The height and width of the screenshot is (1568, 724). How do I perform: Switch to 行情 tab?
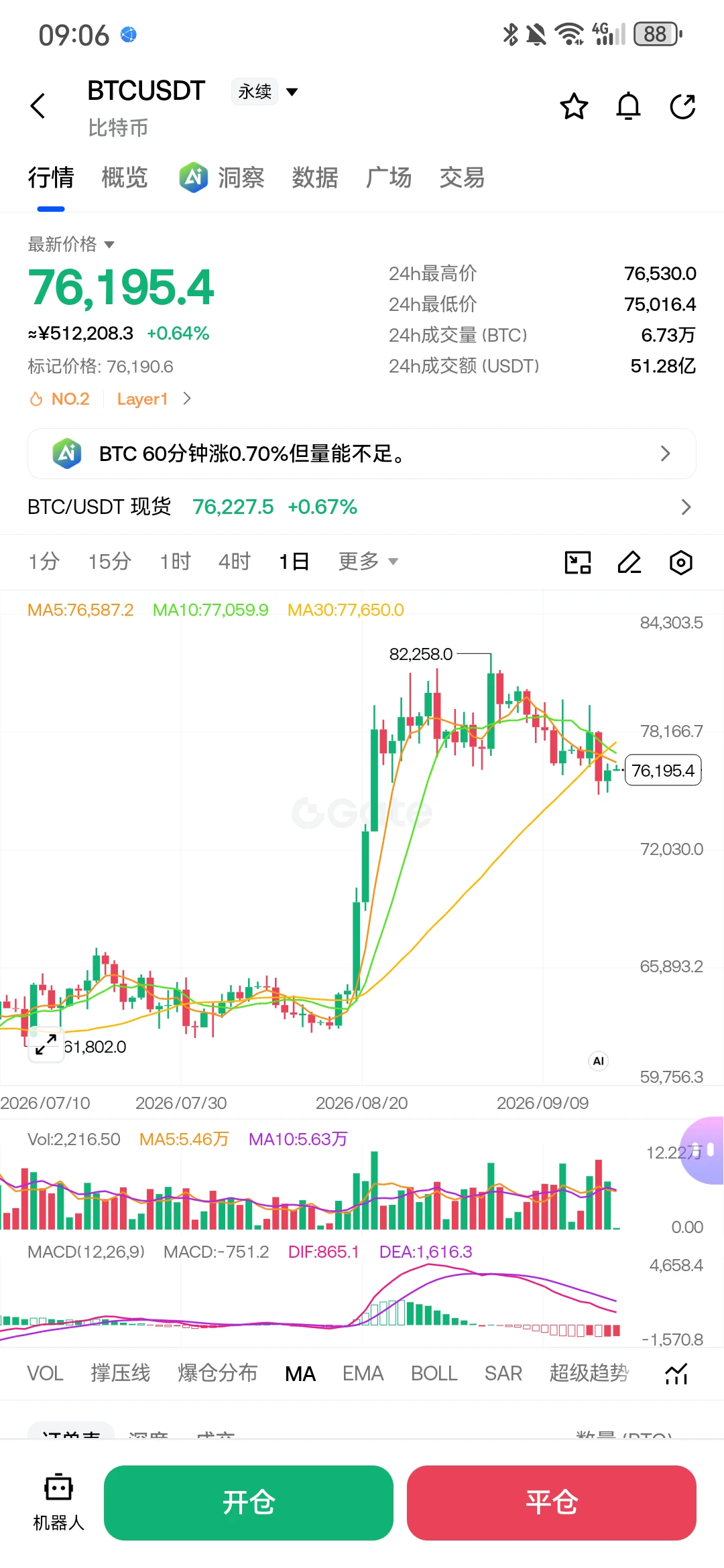tap(51, 178)
